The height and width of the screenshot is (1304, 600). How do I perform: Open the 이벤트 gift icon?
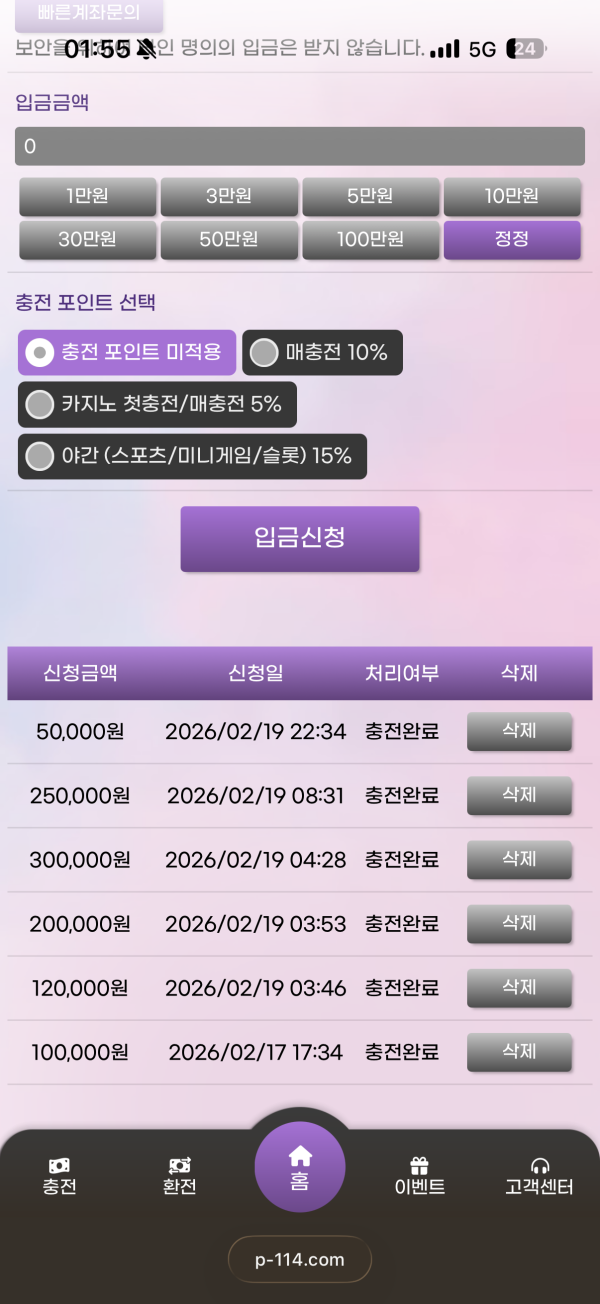pyautogui.click(x=419, y=1166)
